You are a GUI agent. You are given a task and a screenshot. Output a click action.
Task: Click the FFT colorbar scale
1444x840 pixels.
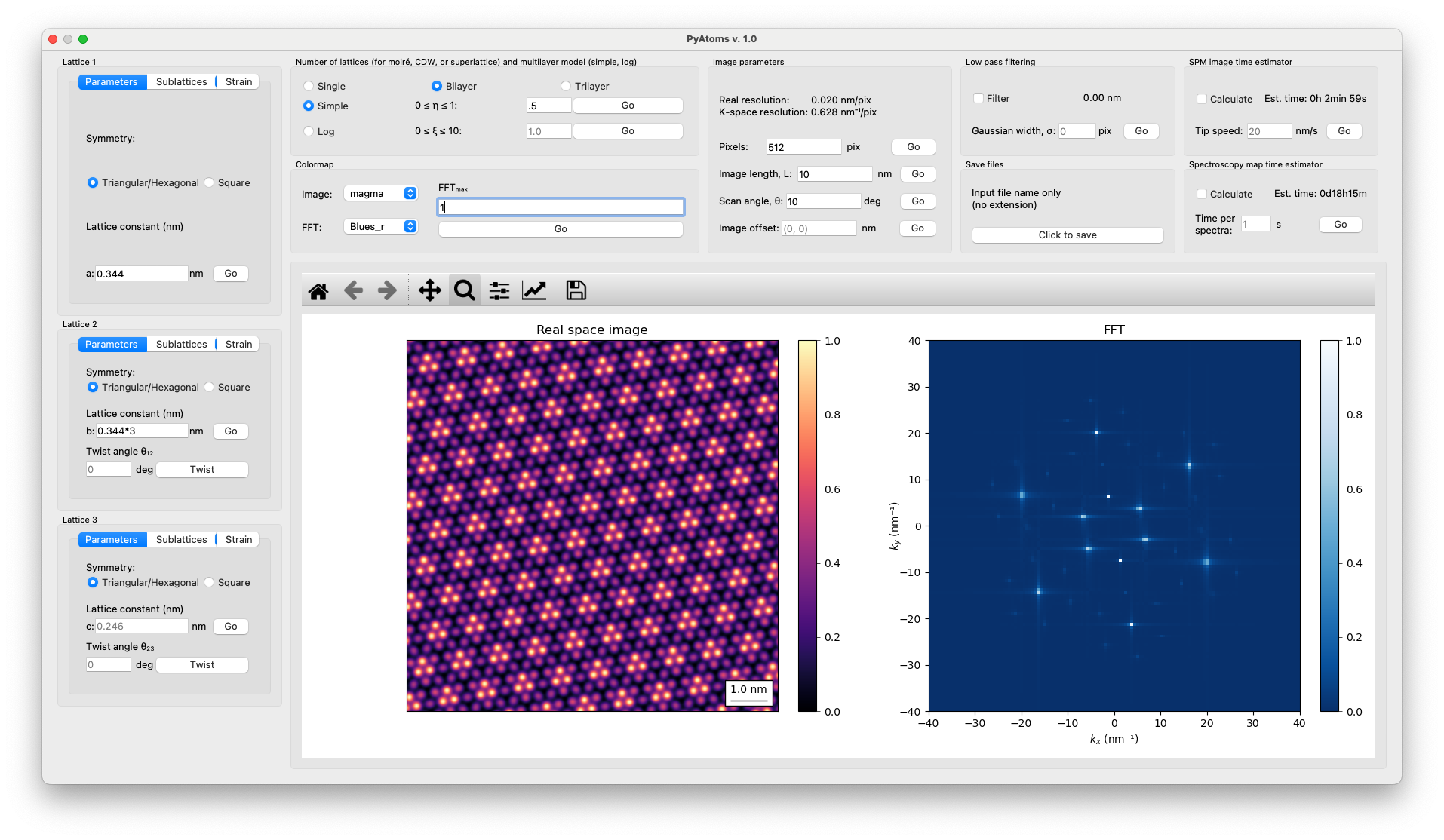[x=1329, y=526]
